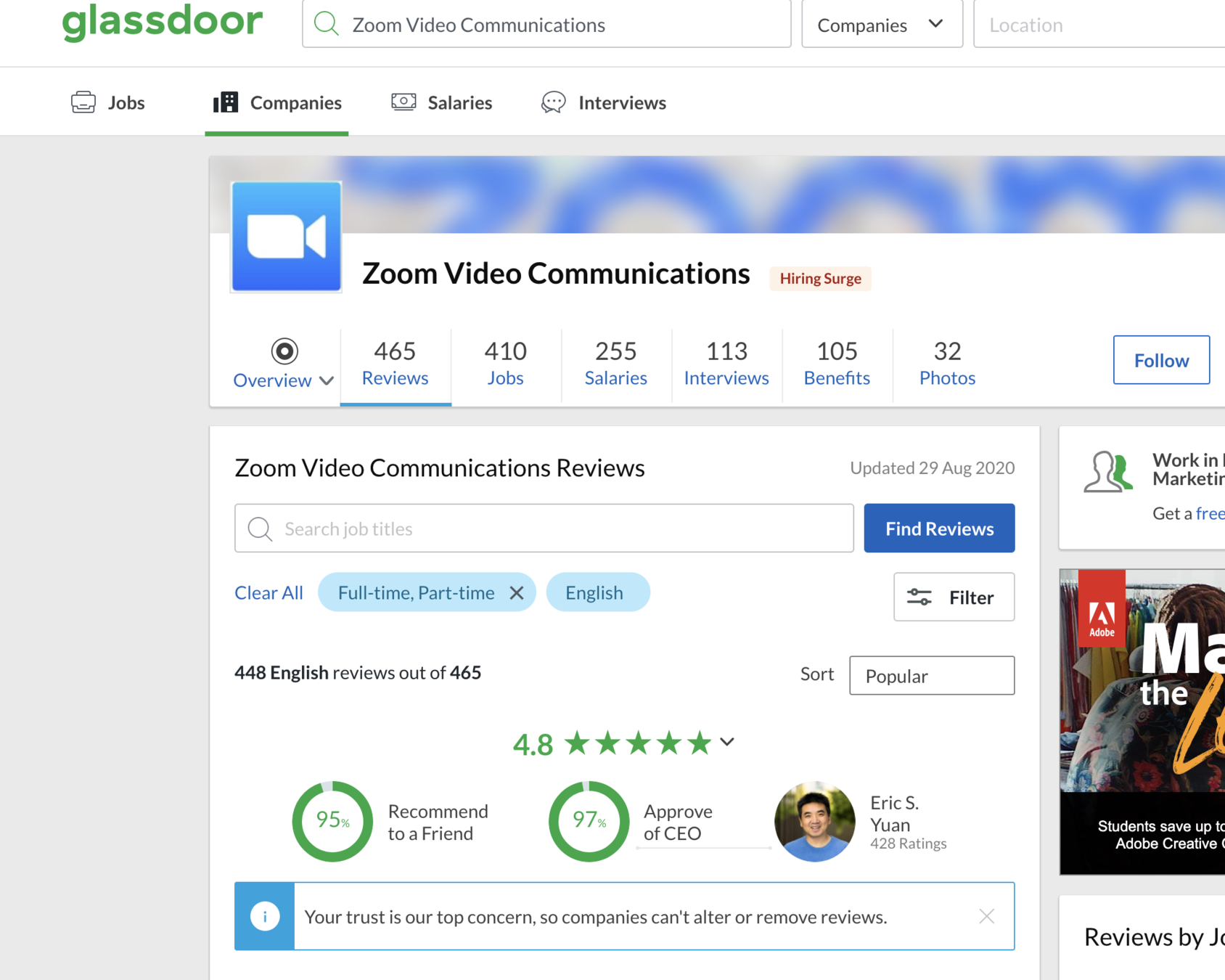Select the 255 Salaries tab
1225x980 pixels.
click(x=616, y=364)
